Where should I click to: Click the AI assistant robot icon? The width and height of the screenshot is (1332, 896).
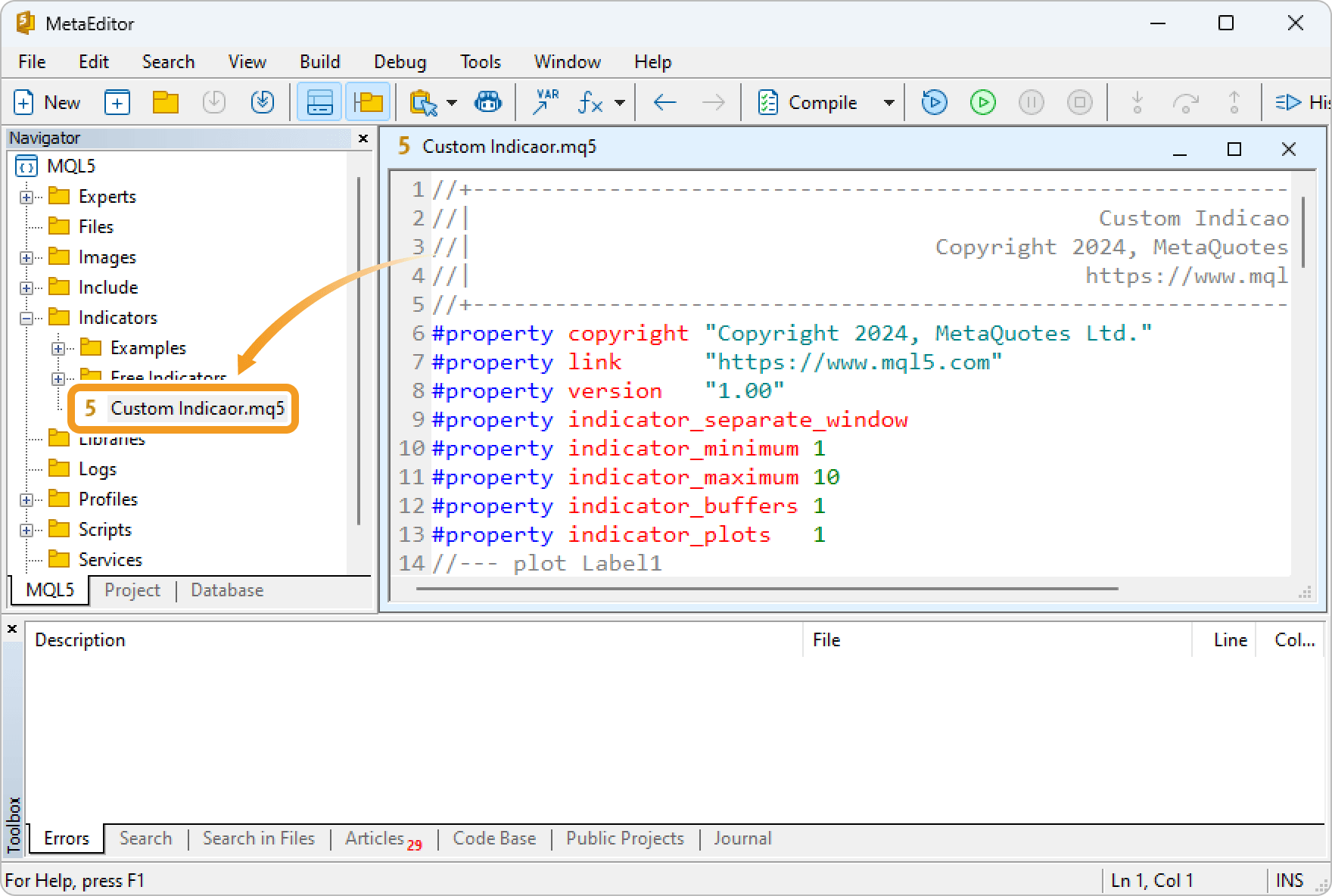(488, 102)
